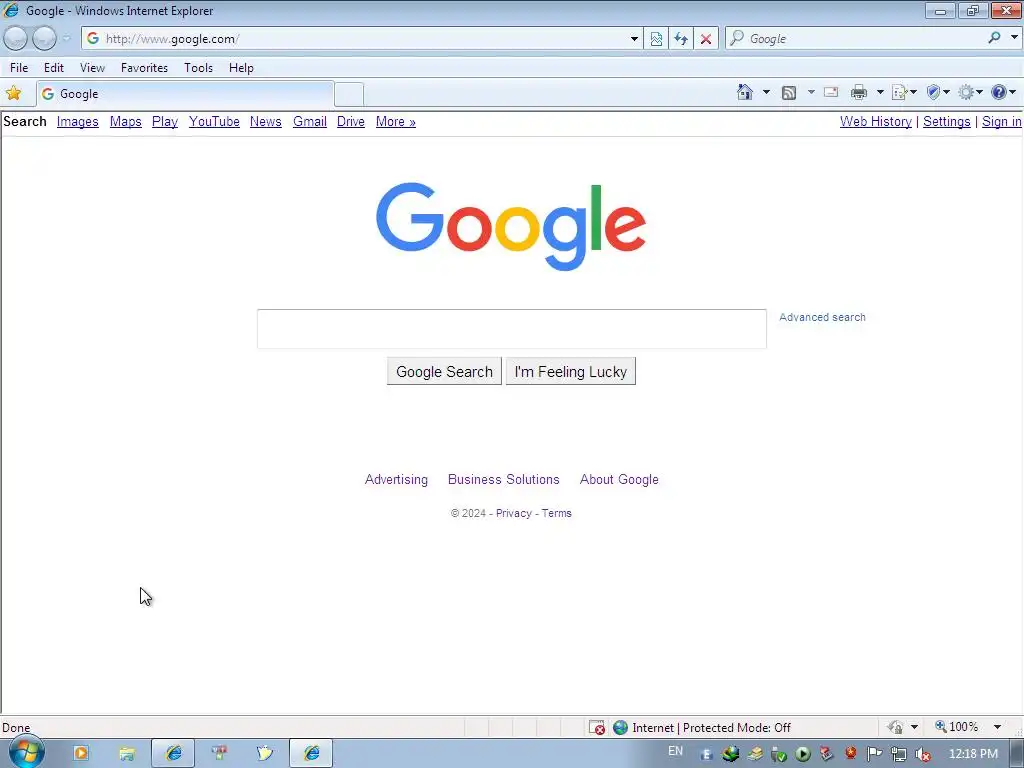Click the I'm Feeling Lucky button
This screenshot has height=768, width=1024.
(571, 371)
